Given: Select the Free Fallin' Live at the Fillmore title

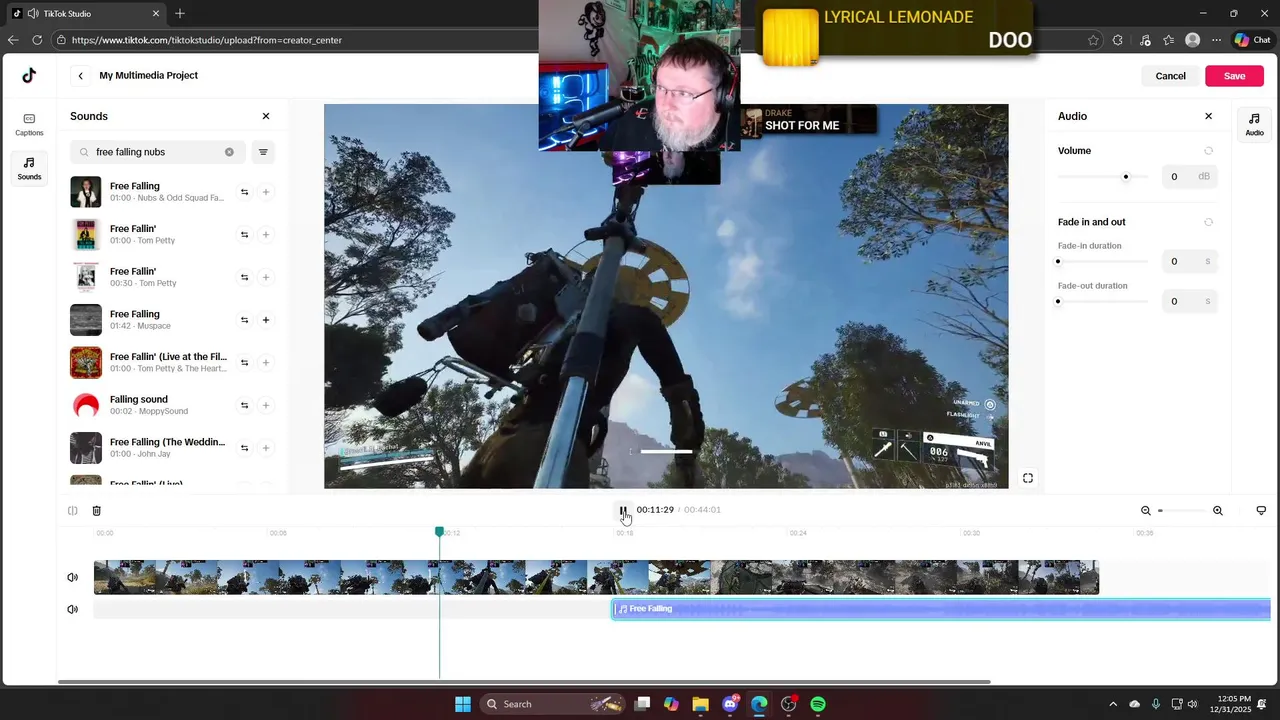Looking at the screenshot, I should (168, 356).
